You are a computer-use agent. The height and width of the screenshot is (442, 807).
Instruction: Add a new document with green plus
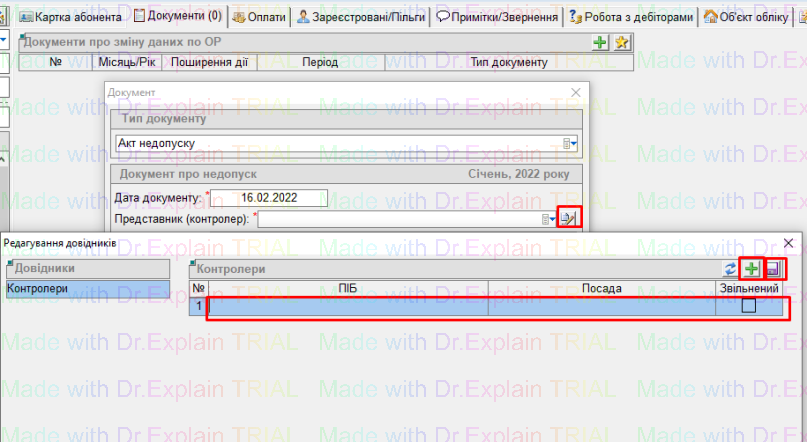600,43
